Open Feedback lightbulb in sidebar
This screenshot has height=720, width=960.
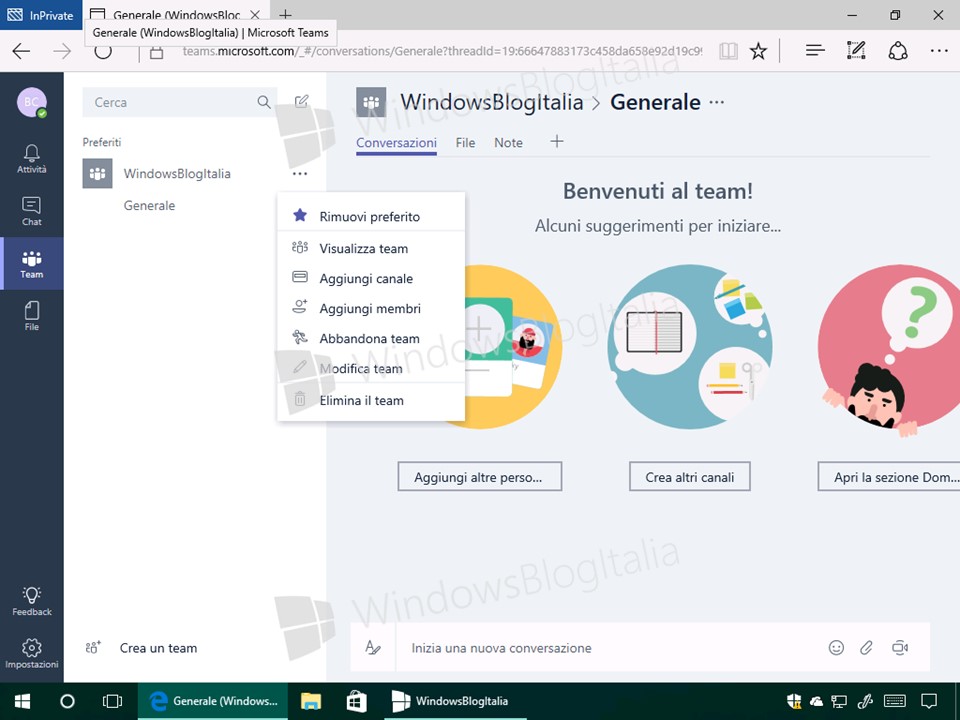point(31,601)
